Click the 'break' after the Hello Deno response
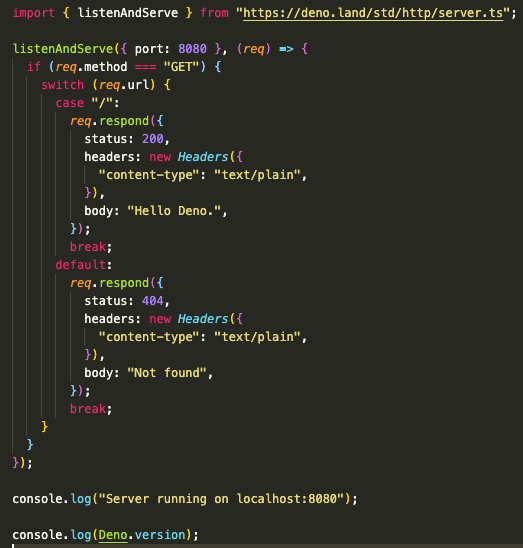The width and height of the screenshot is (523, 548). pos(88,247)
